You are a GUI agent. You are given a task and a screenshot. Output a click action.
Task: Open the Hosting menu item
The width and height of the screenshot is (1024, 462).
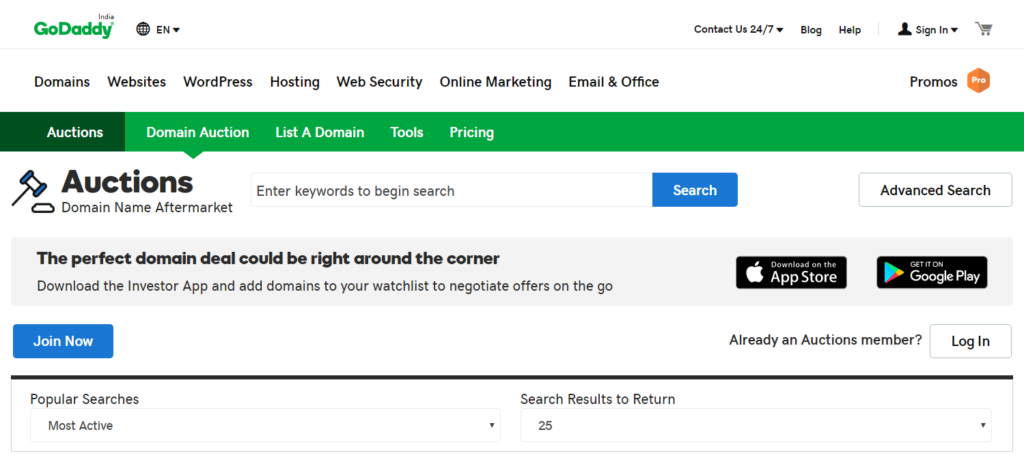(x=295, y=82)
